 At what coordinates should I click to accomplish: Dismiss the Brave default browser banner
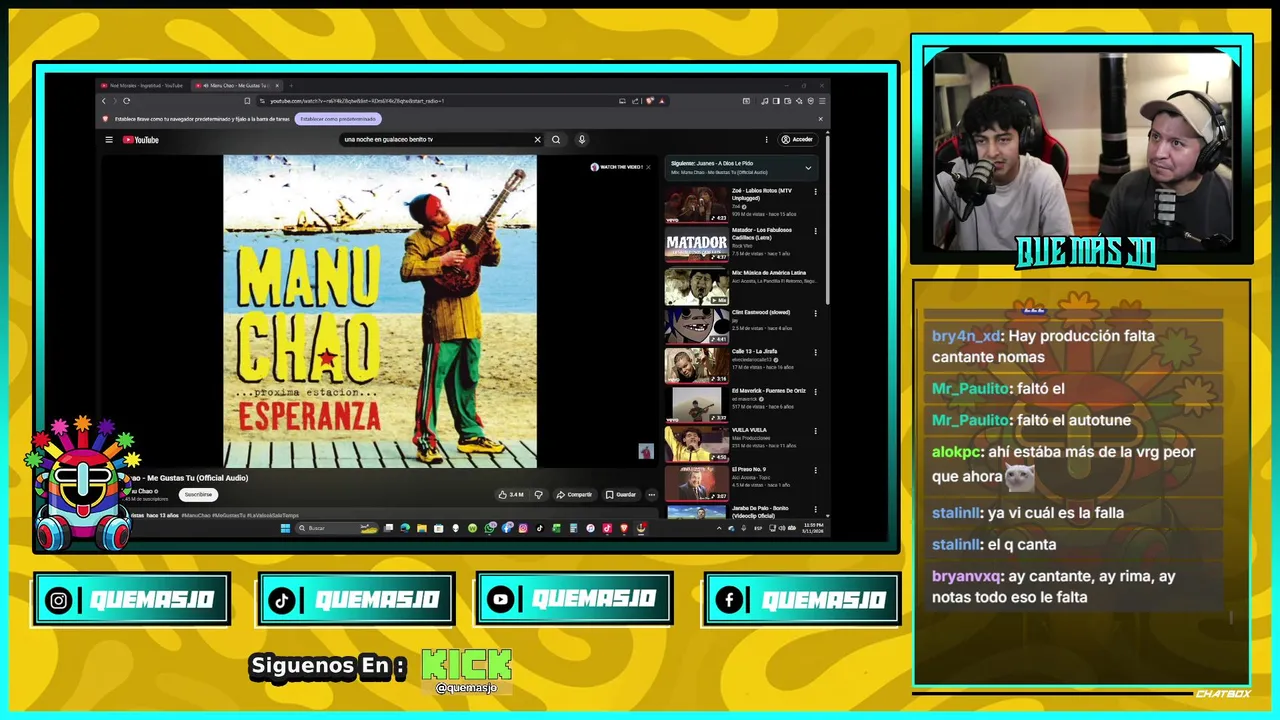821,119
